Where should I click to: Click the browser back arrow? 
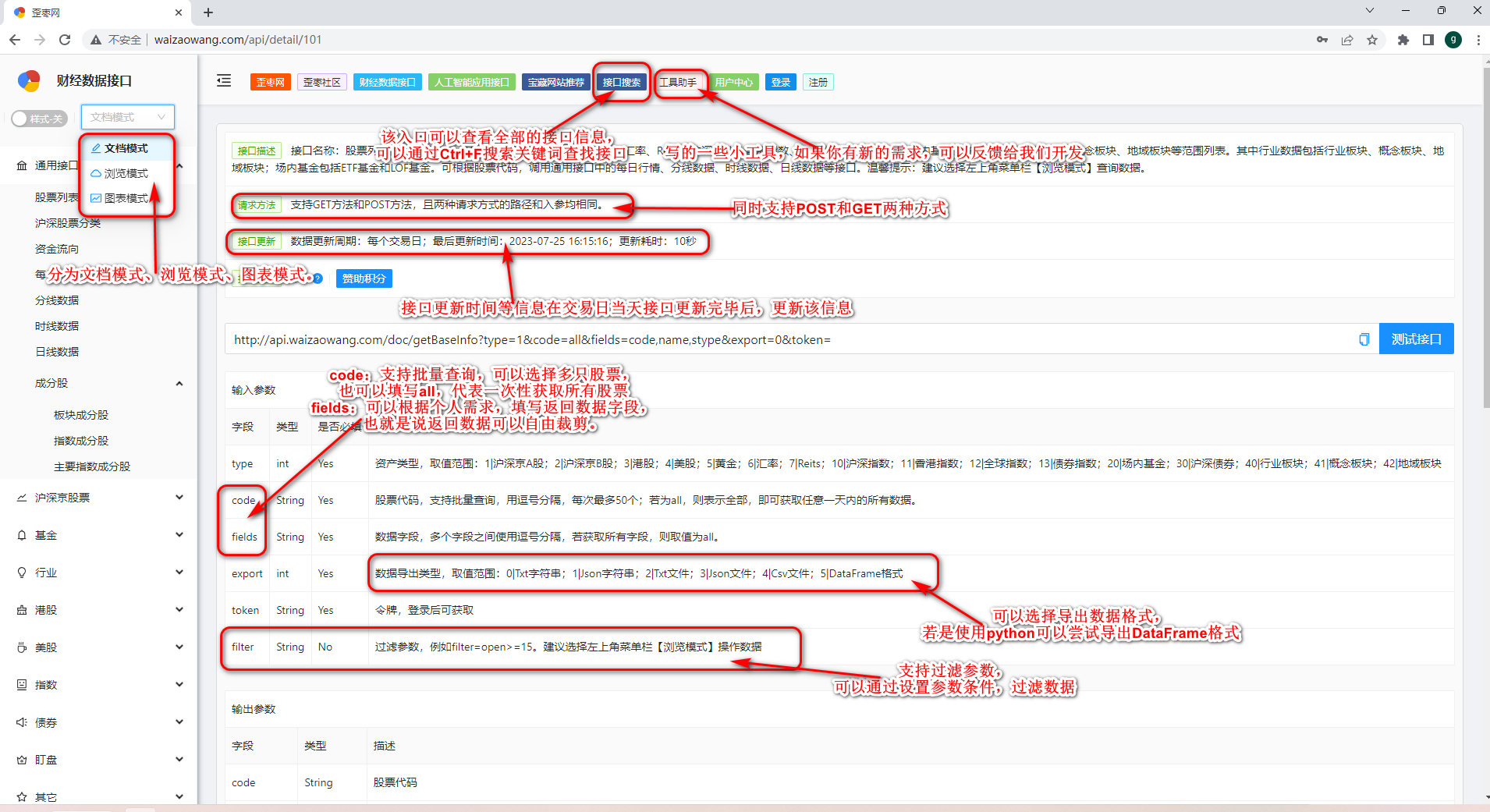(x=15, y=40)
